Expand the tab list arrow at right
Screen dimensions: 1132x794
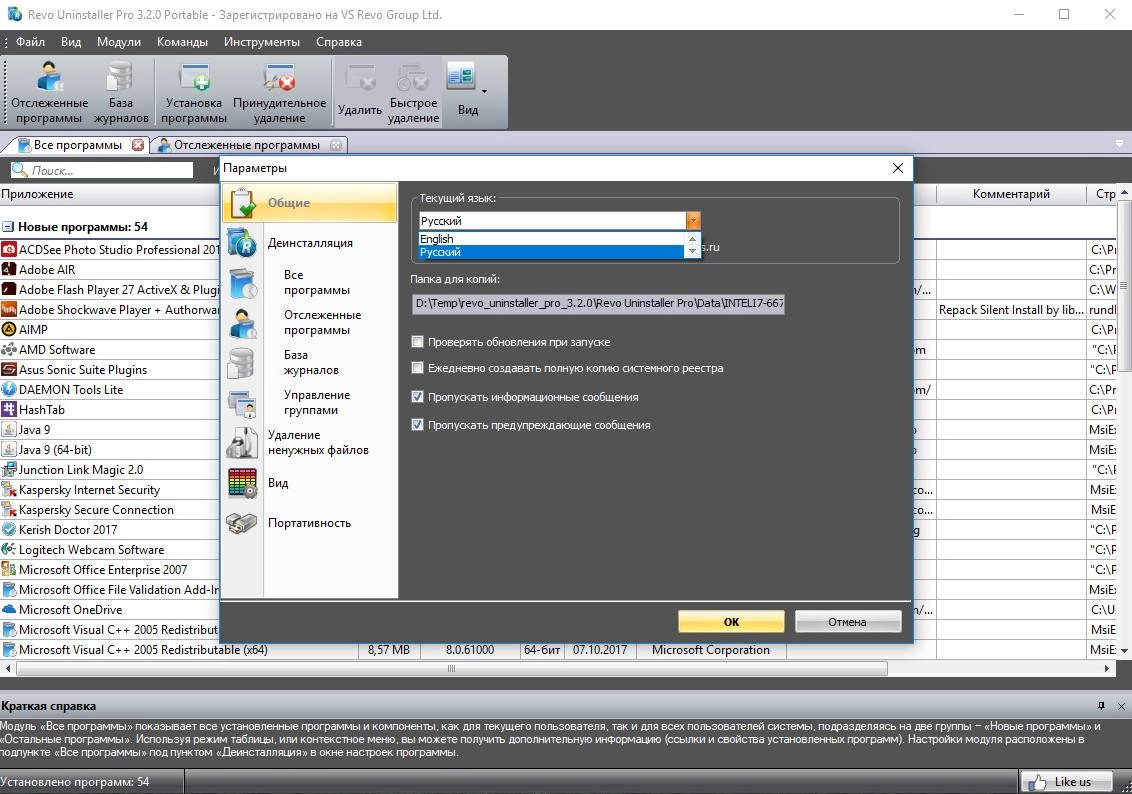tap(1120, 144)
